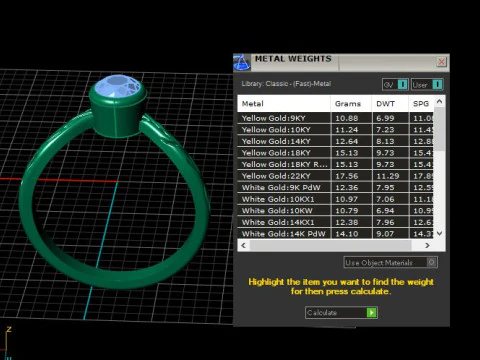Image resolution: width=480 pixels, height=360 pixels.
Task: Click the 6.94 DWT value
Action: [385, 211]
